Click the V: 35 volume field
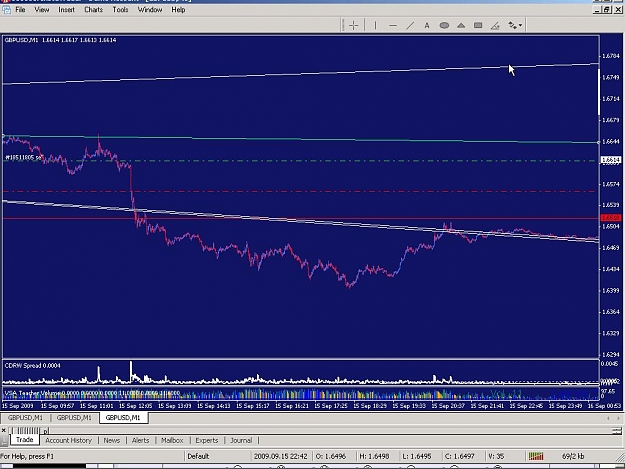625x469 pixels. coord(496,456)
